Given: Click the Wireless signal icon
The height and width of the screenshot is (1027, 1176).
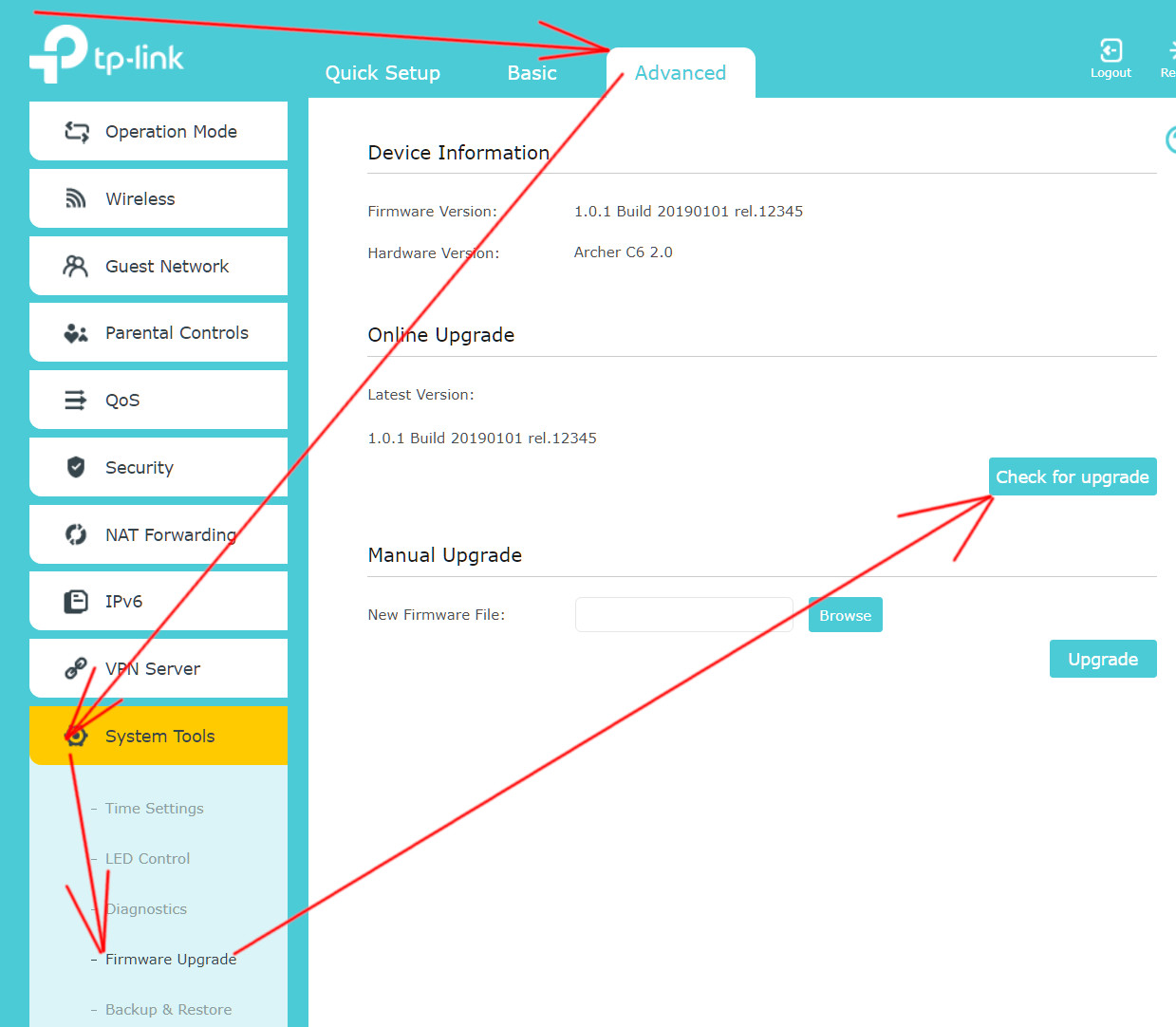Looking at the screenshot, I should [76, 198].
